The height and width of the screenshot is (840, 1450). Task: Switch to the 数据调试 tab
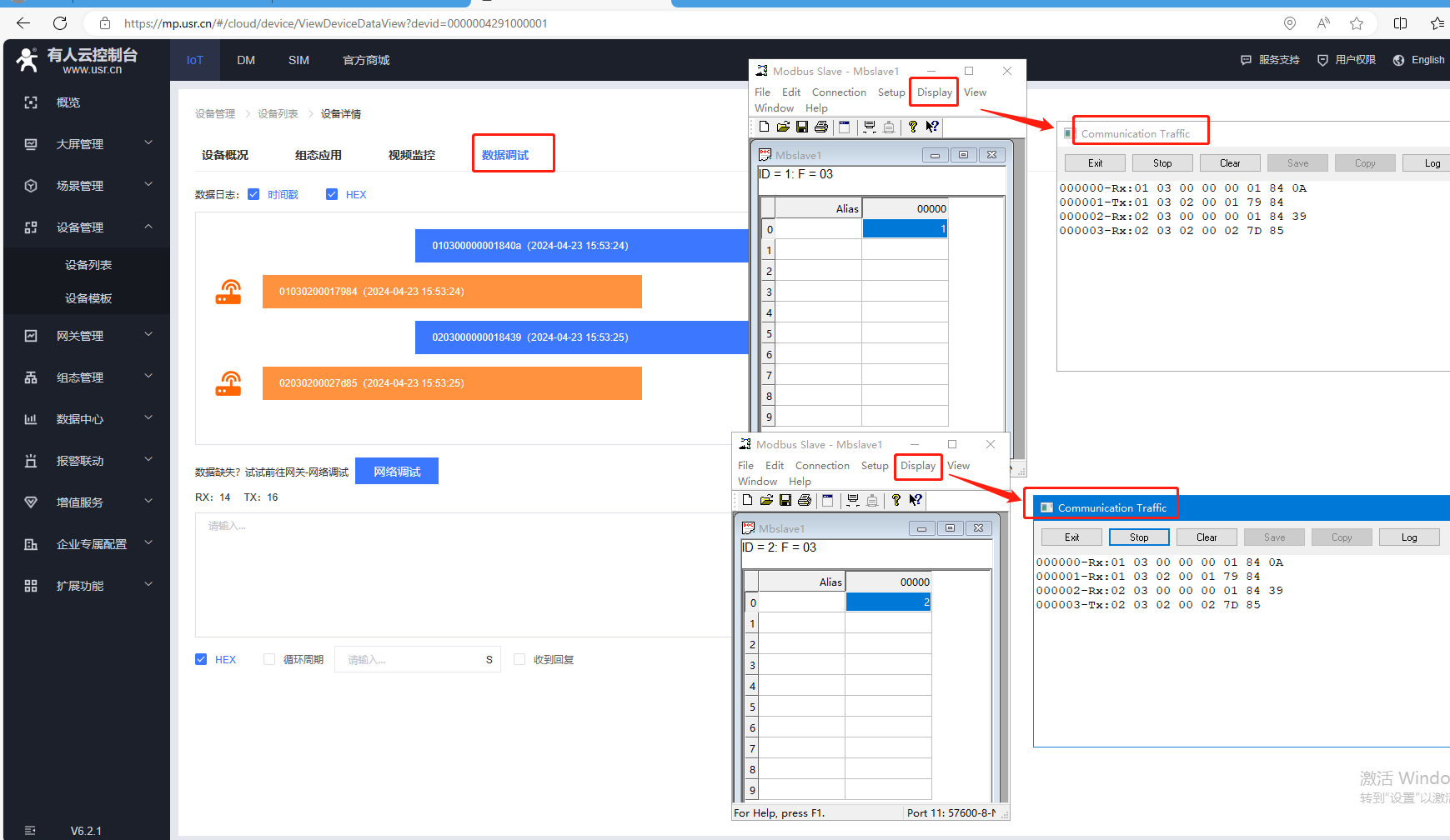(x=505, y=155)
